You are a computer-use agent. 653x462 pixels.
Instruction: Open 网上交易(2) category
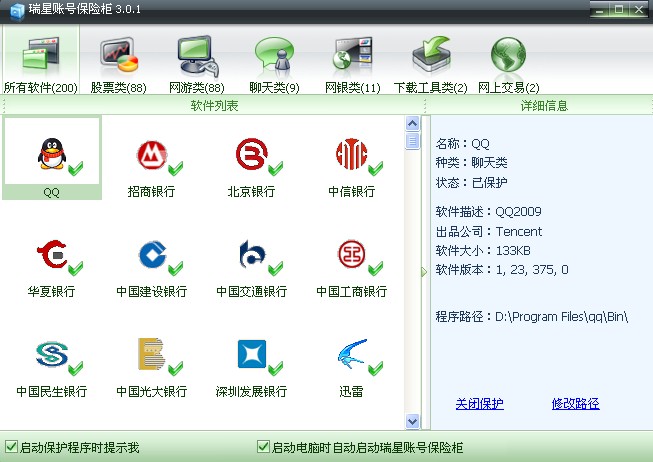[x=508, y=65]
